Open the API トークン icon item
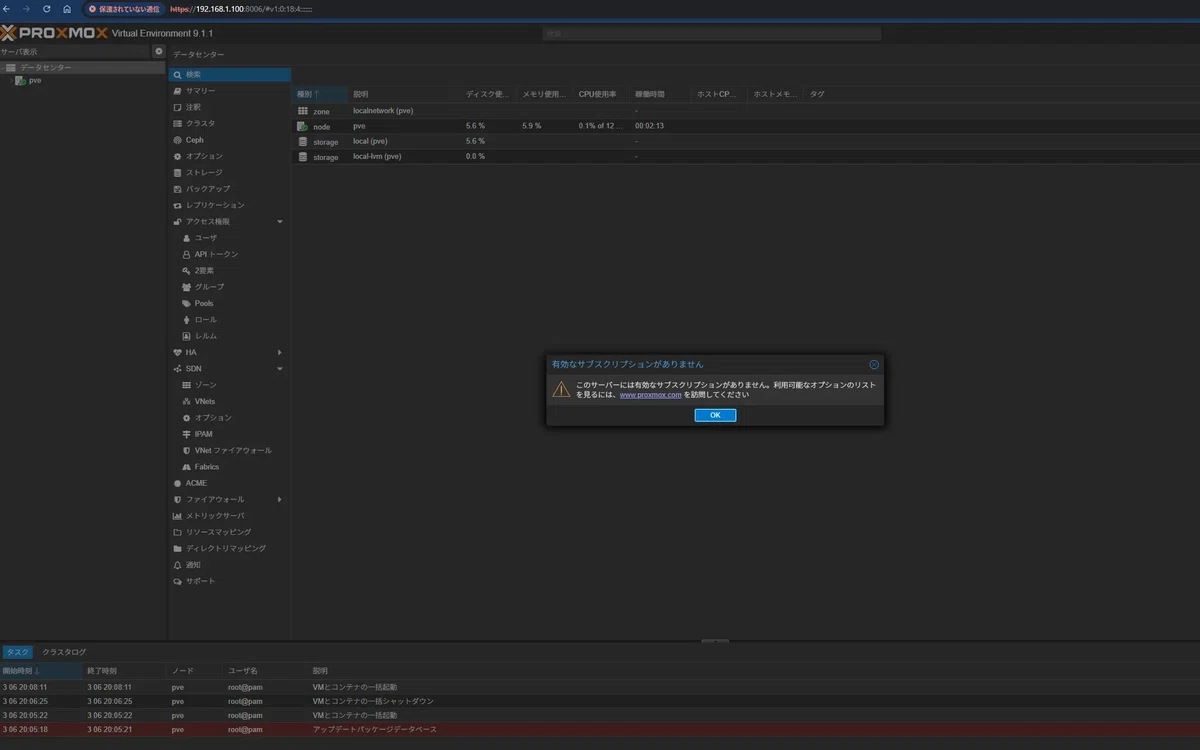Screen dimensions: 1200x750 230,254
